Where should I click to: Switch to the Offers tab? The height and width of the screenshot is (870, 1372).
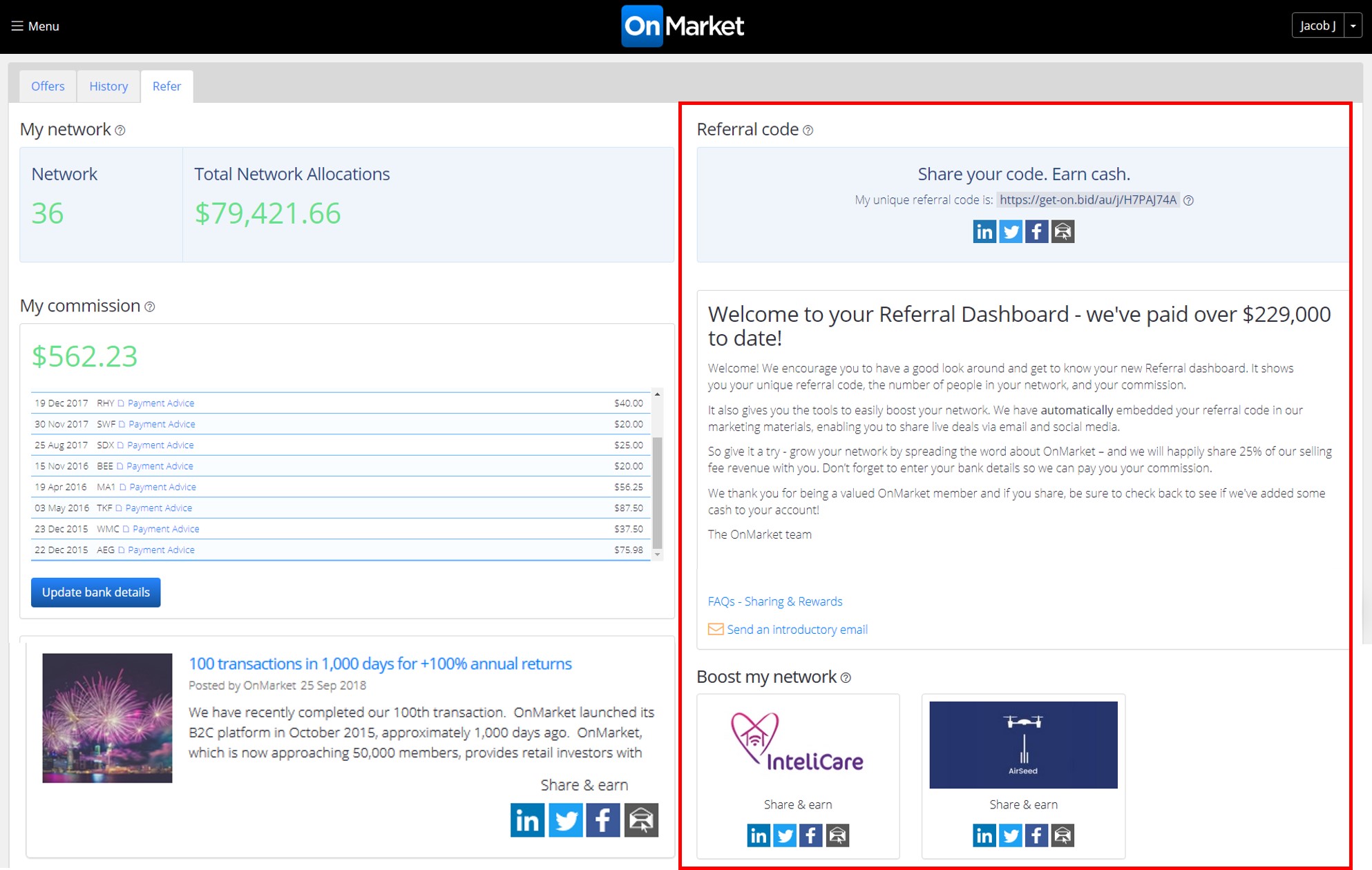pyautogui.click(x=48, y=86)
